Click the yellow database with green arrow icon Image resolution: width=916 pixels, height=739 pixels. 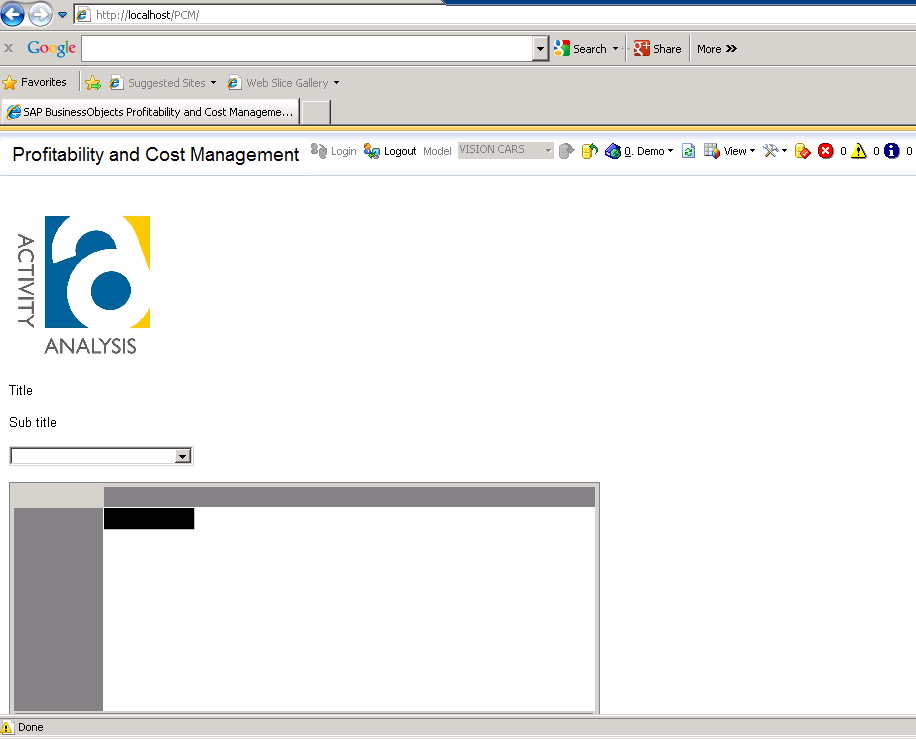590,151
